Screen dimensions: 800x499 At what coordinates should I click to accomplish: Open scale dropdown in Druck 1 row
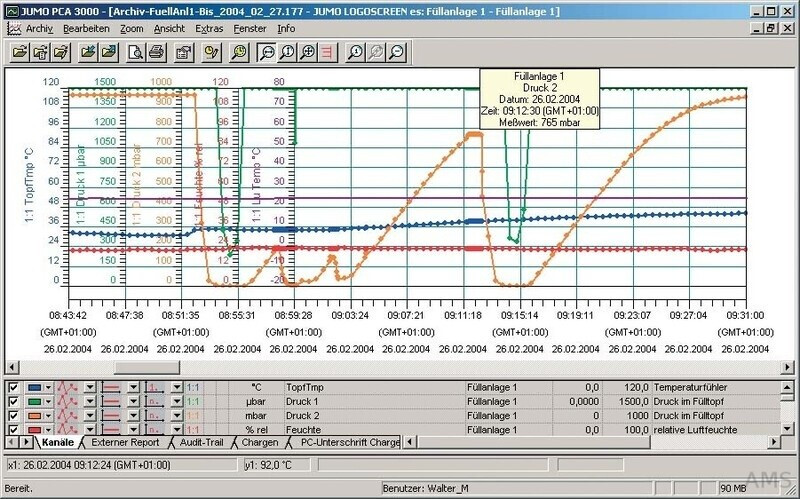tap(177, 402)
